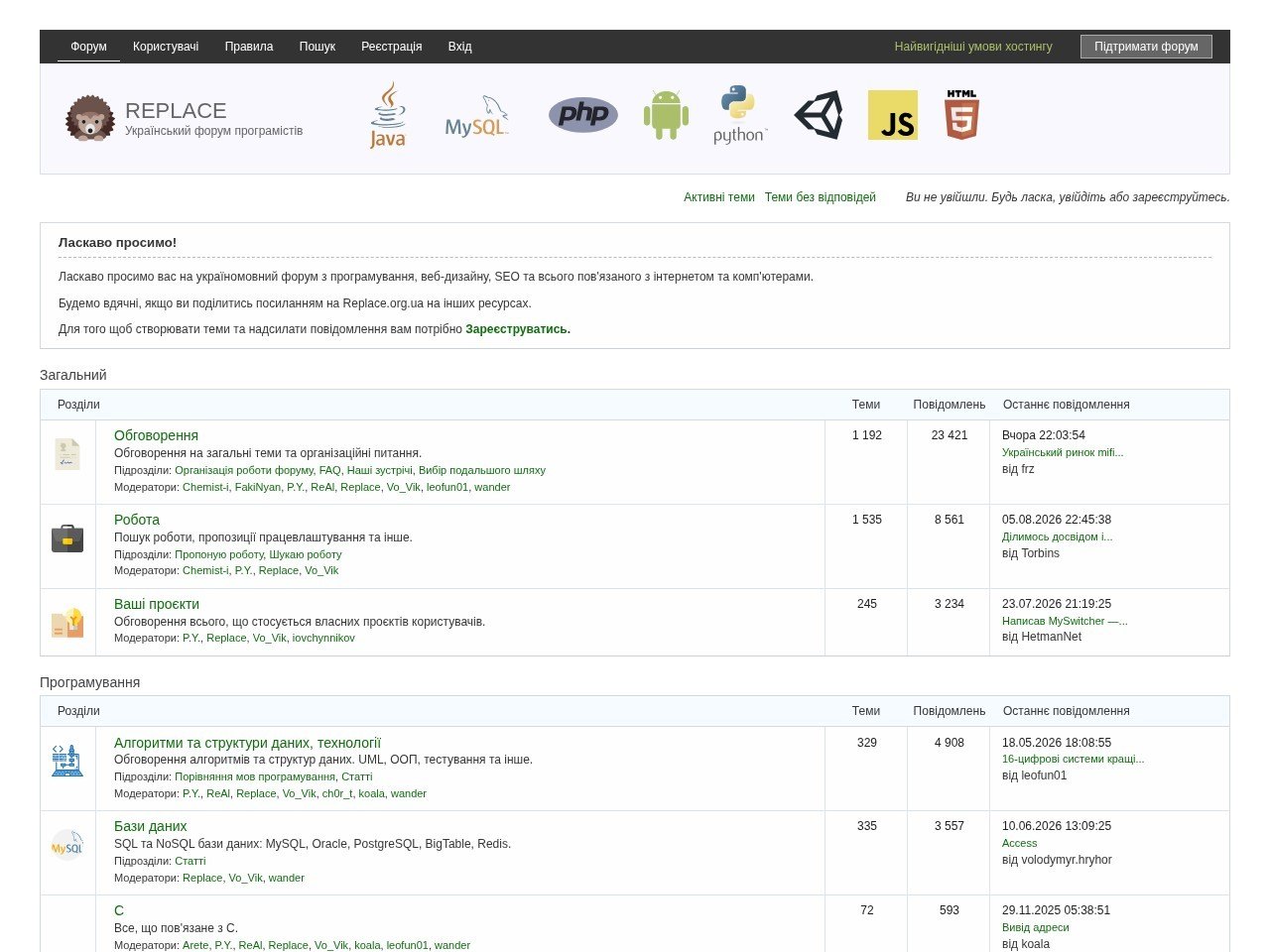Open Активні теми link
Screen dimensions: 1270x952
(x=719, y=197)
